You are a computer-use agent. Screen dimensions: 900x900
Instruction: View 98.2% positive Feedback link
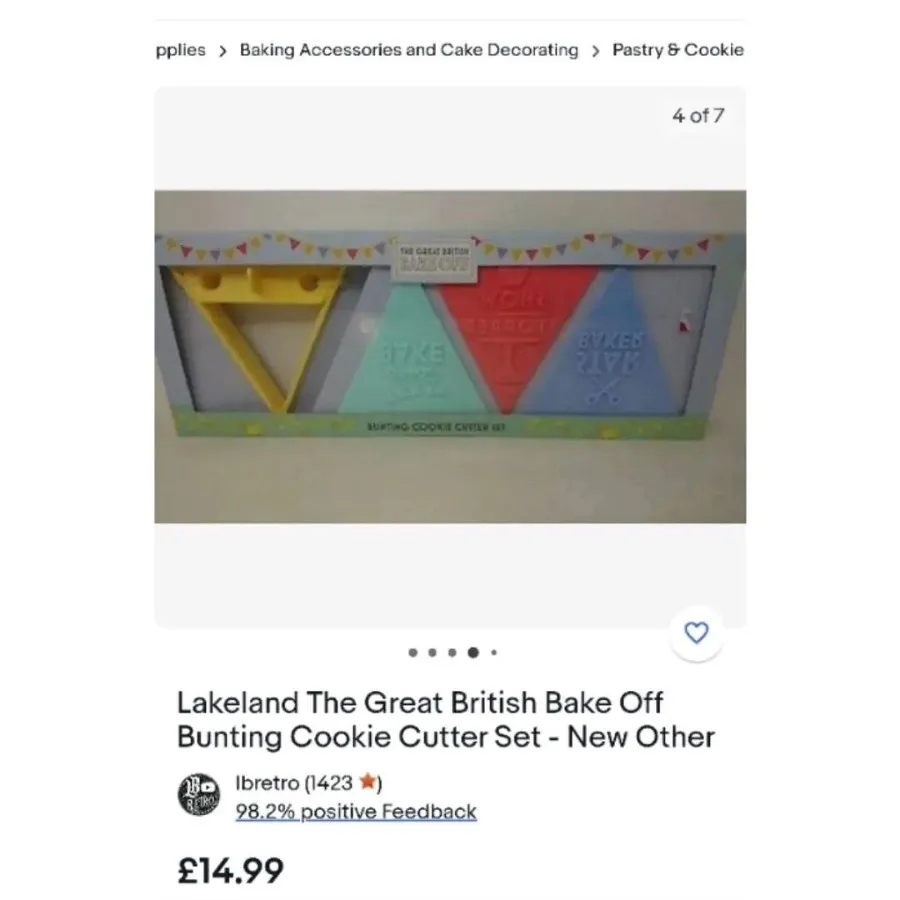pos(356,812)
